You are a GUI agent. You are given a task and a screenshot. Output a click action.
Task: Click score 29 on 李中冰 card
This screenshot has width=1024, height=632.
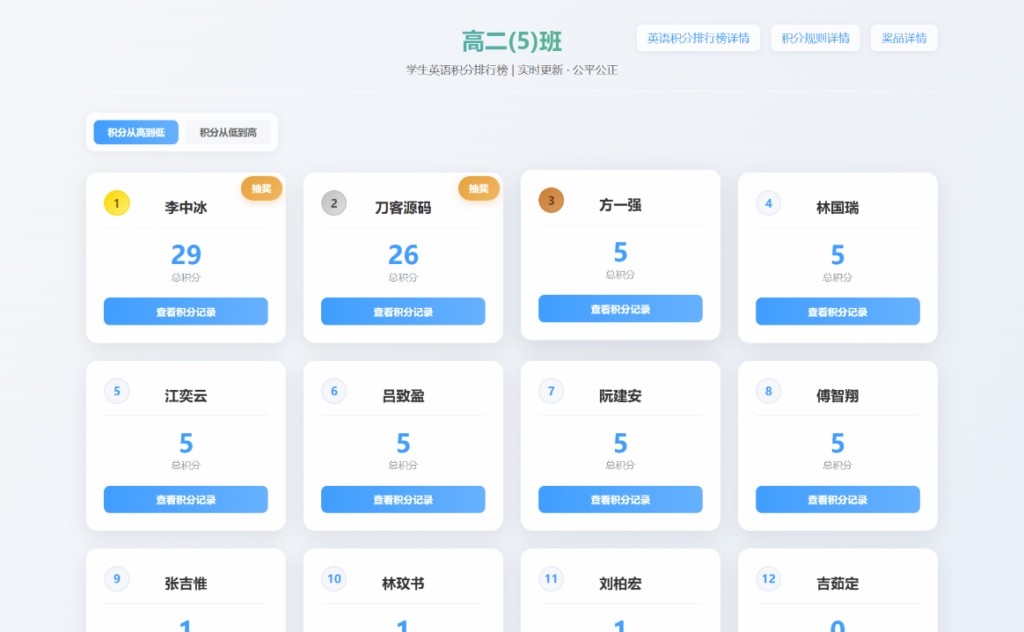pos(185,255)
